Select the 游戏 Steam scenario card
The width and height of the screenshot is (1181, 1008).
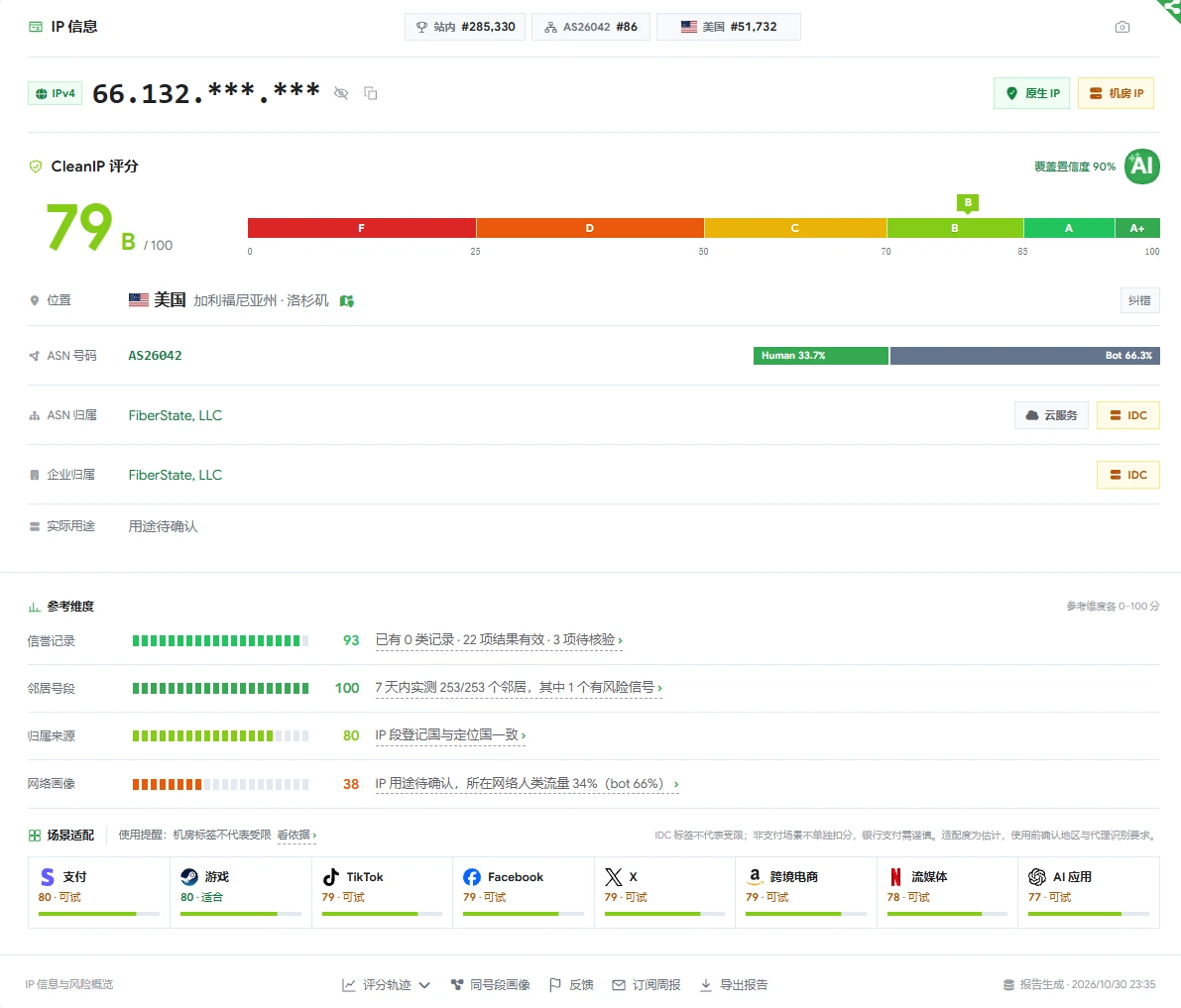(x=241, y=892)
